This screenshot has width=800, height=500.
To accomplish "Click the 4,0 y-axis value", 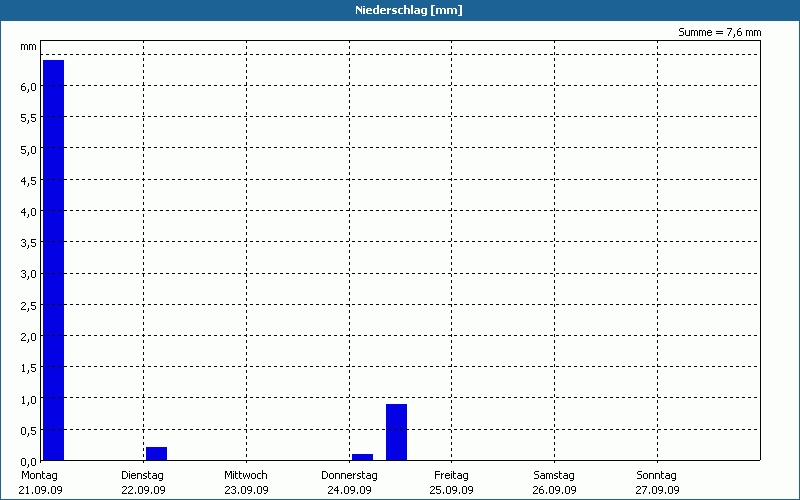I will (x=29, y=212).
